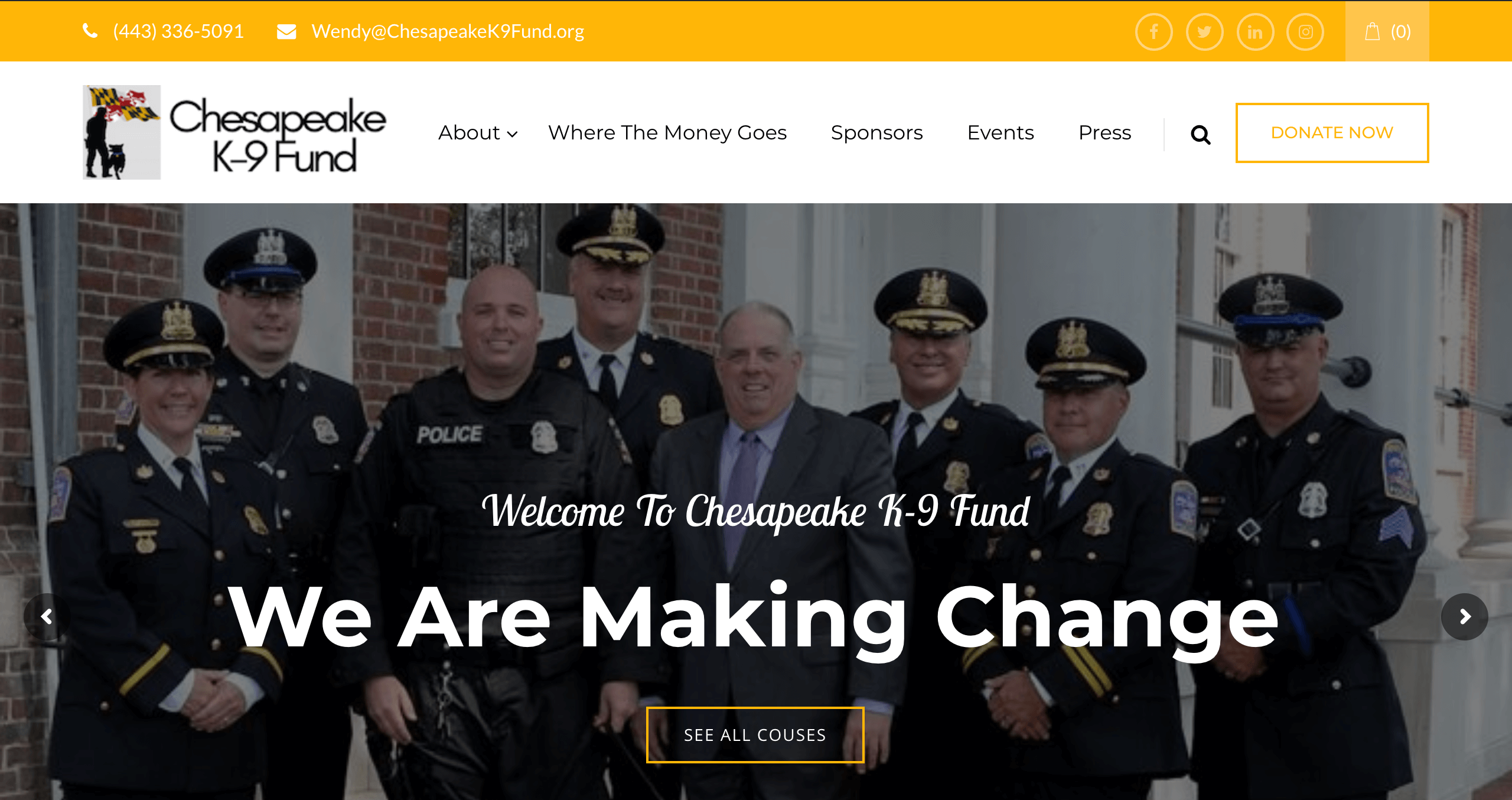Viewport: 1512px width, 800px height.
Task: Advance to next slide arrow
Action: tap(1465, 617)
